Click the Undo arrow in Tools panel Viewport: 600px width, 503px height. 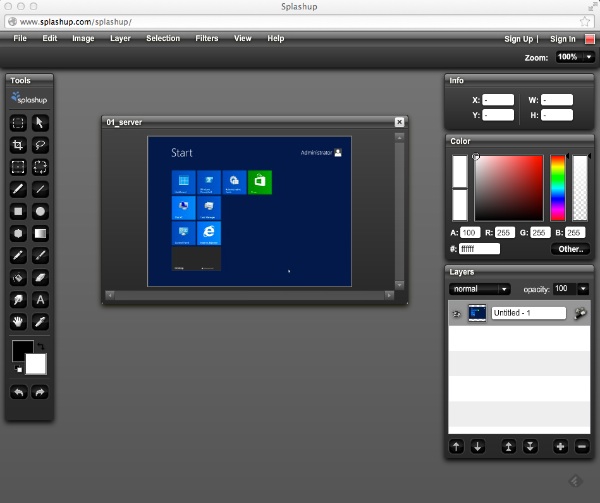click(18, 392)
